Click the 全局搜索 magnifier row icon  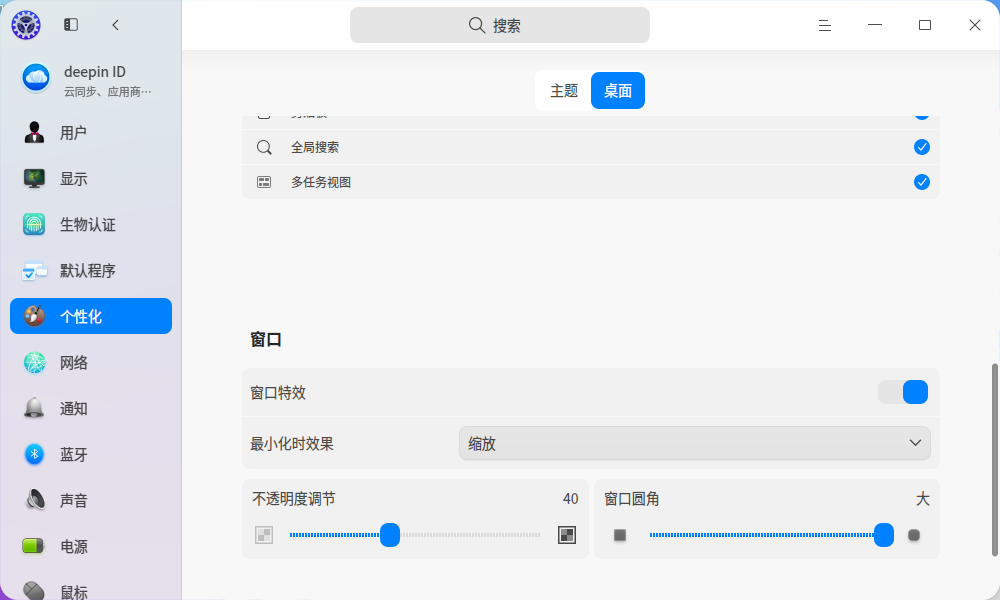264,147
